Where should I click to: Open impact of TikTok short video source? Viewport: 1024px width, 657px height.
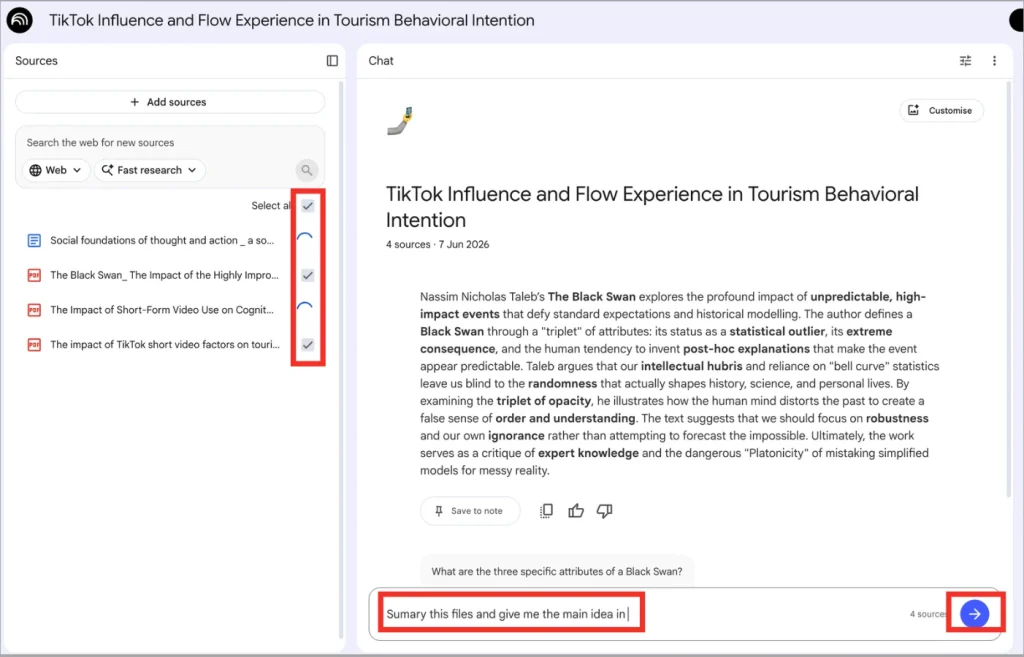(165, 344)
